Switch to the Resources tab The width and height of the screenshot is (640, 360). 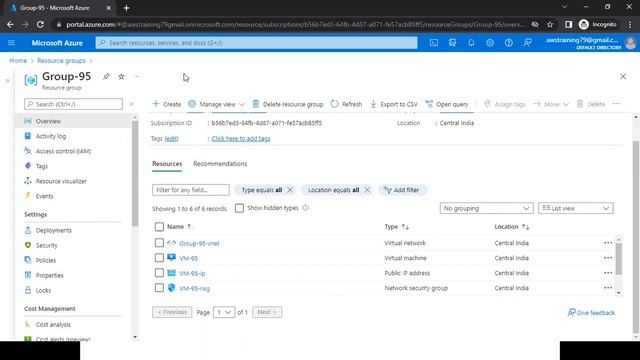click(167, 164)
